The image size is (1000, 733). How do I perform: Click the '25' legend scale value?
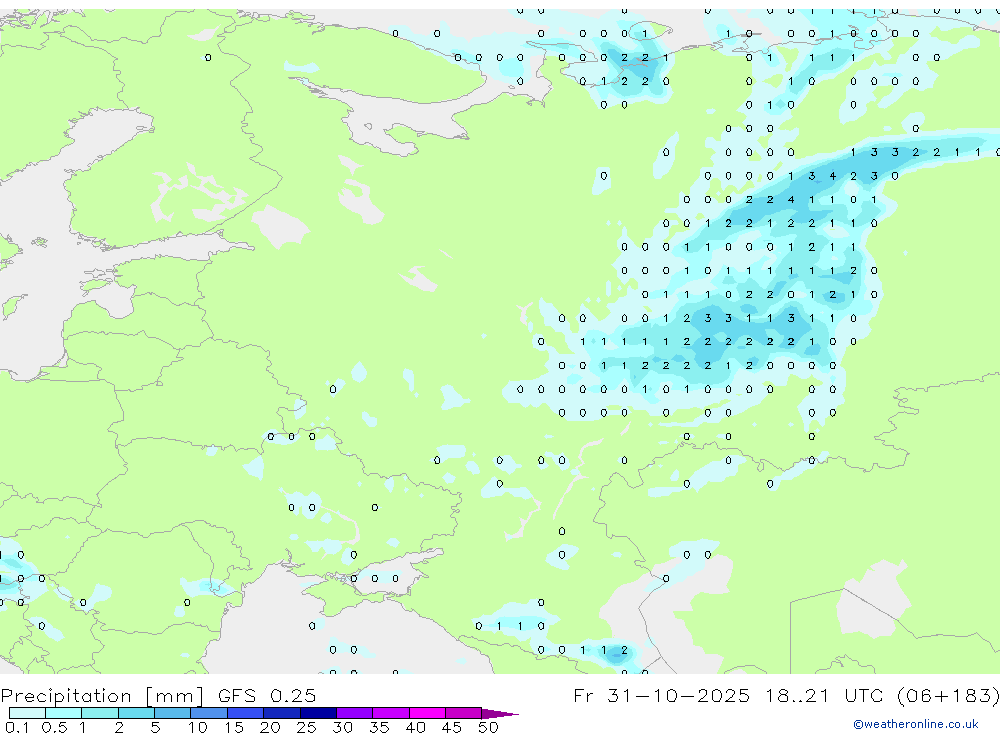click(x=306, y=727)
